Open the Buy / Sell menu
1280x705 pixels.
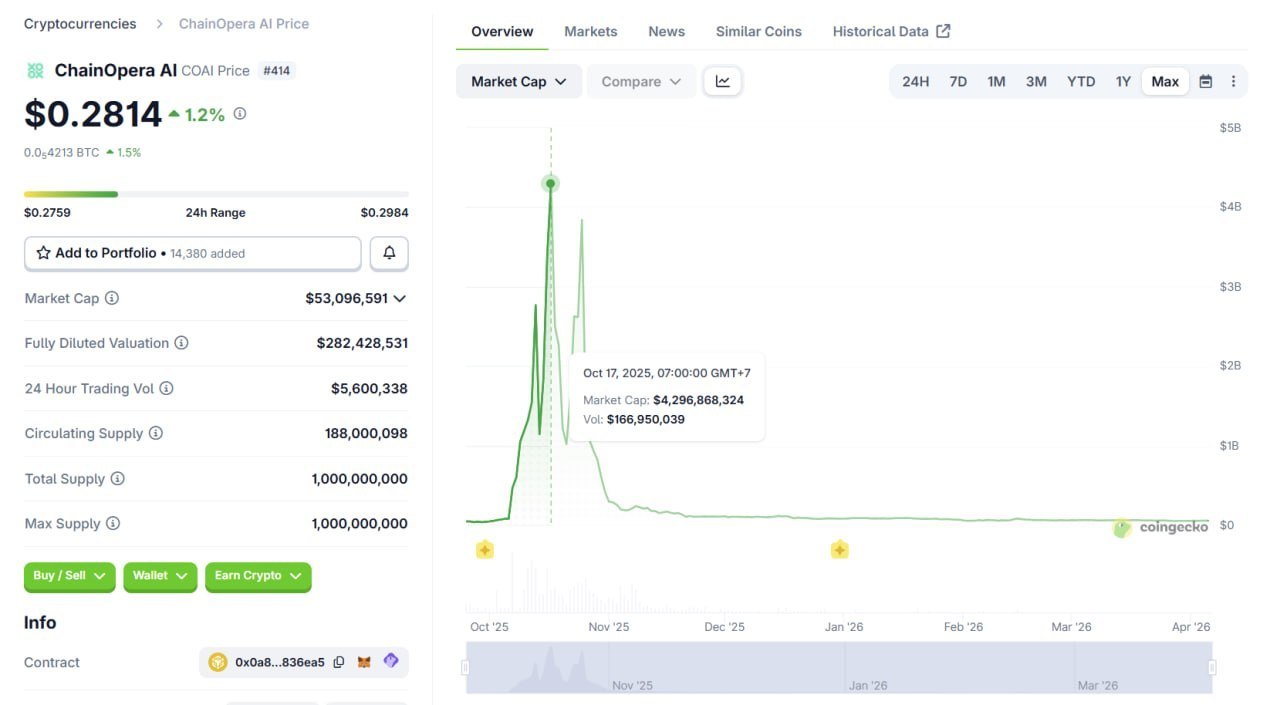point(69,576)
